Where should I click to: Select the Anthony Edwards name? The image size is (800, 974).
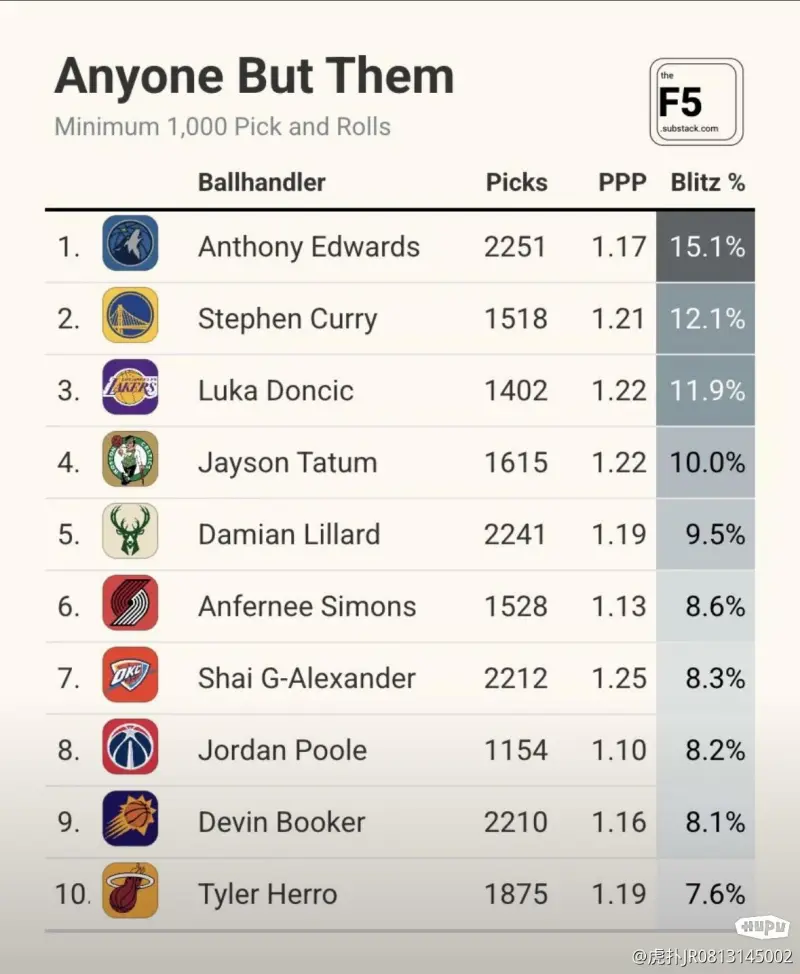pos(309,247)
